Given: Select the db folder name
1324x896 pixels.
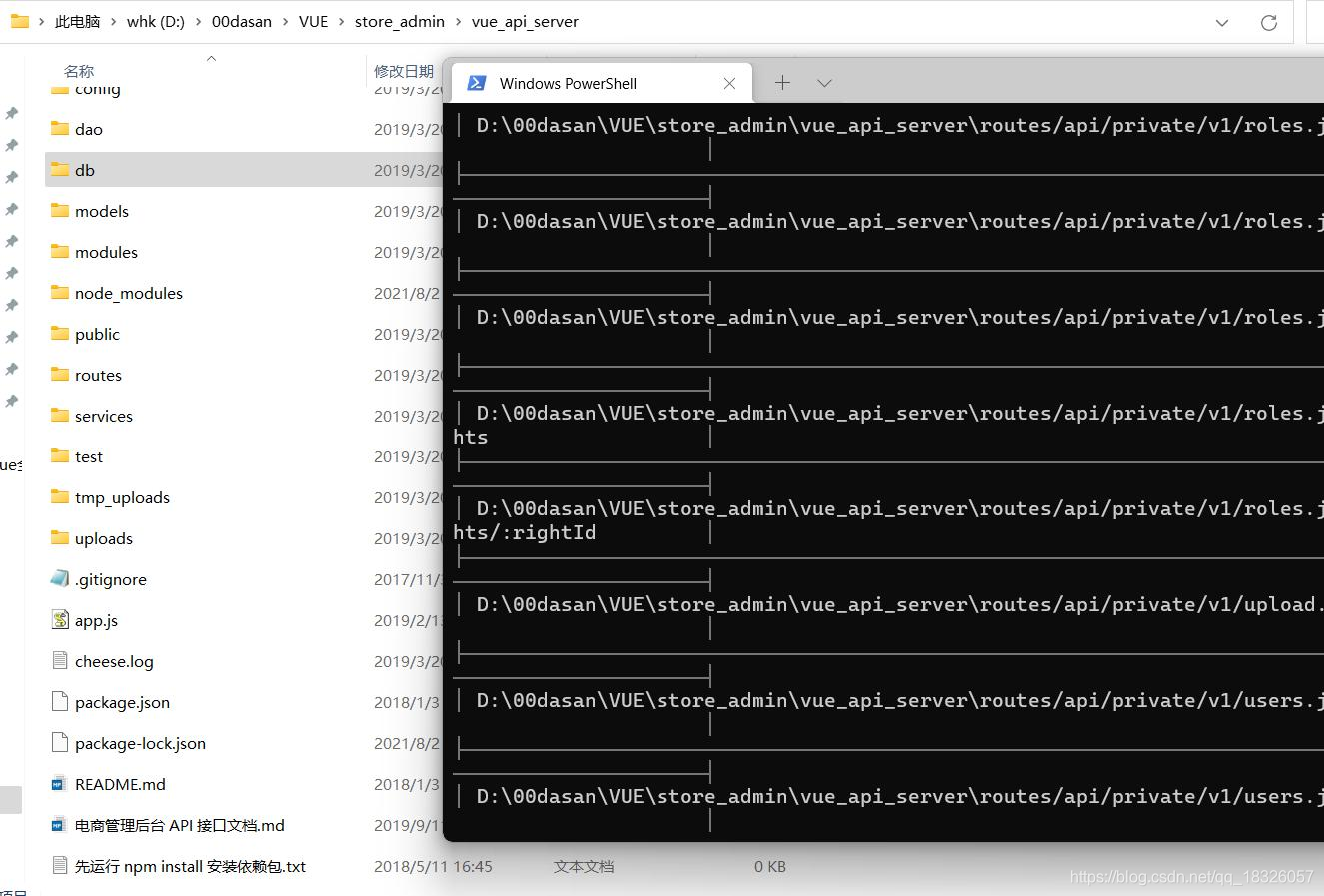Looking at the screenshot, I should [85, 170].
